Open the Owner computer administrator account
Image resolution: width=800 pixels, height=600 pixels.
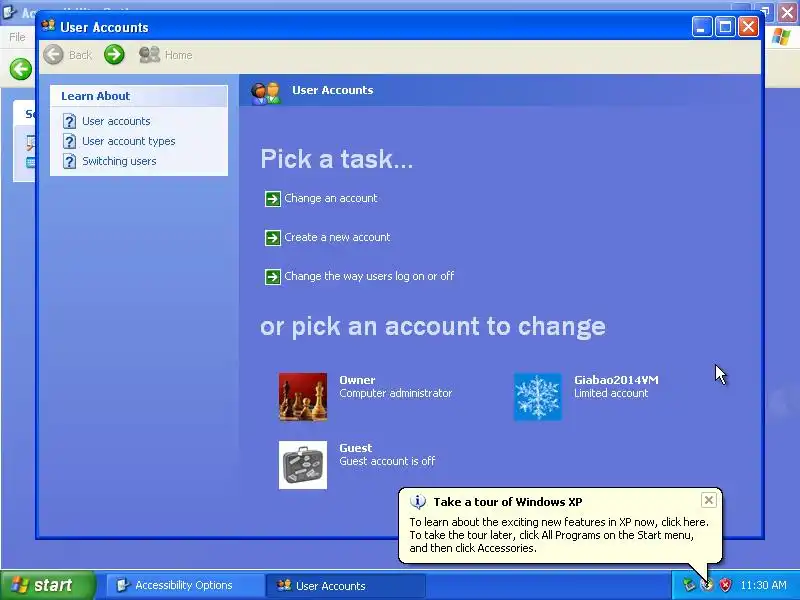395,386
